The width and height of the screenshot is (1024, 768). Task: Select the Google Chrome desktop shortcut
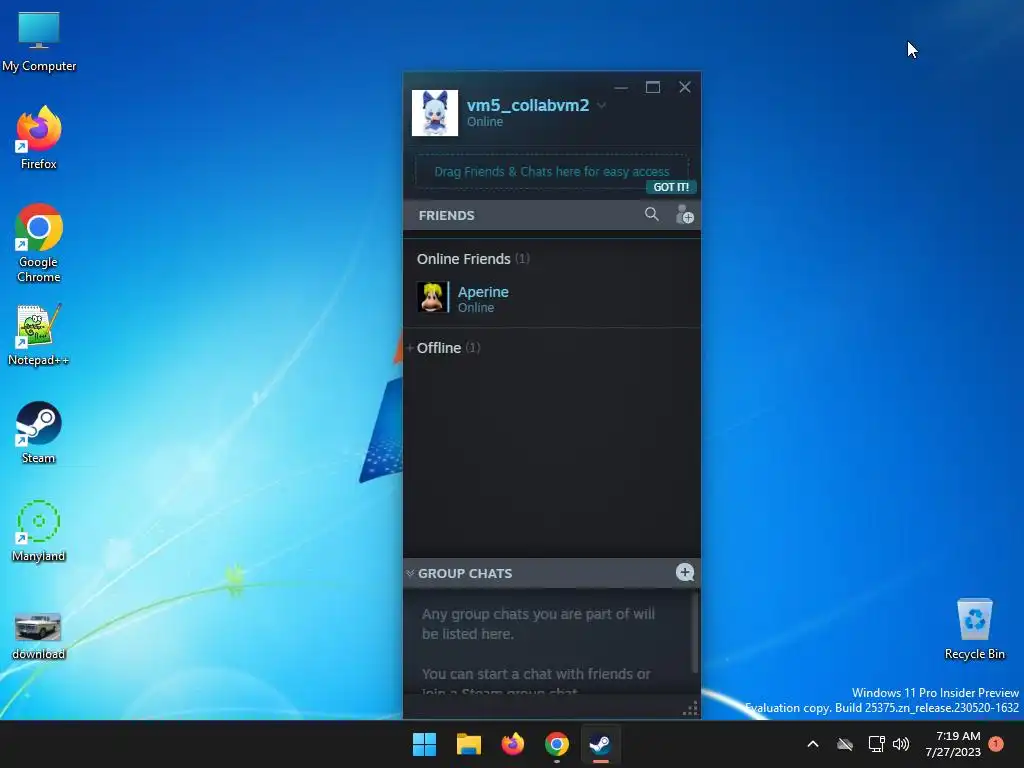pos(39,244)
